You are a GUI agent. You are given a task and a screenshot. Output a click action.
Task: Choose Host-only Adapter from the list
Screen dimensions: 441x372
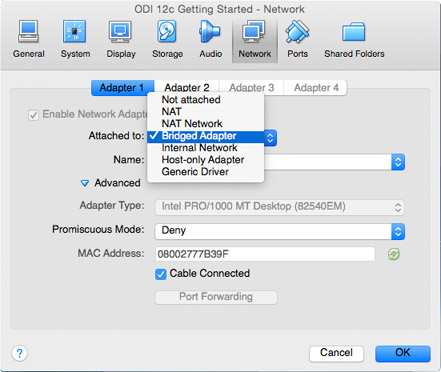click(x=206, y=160)
